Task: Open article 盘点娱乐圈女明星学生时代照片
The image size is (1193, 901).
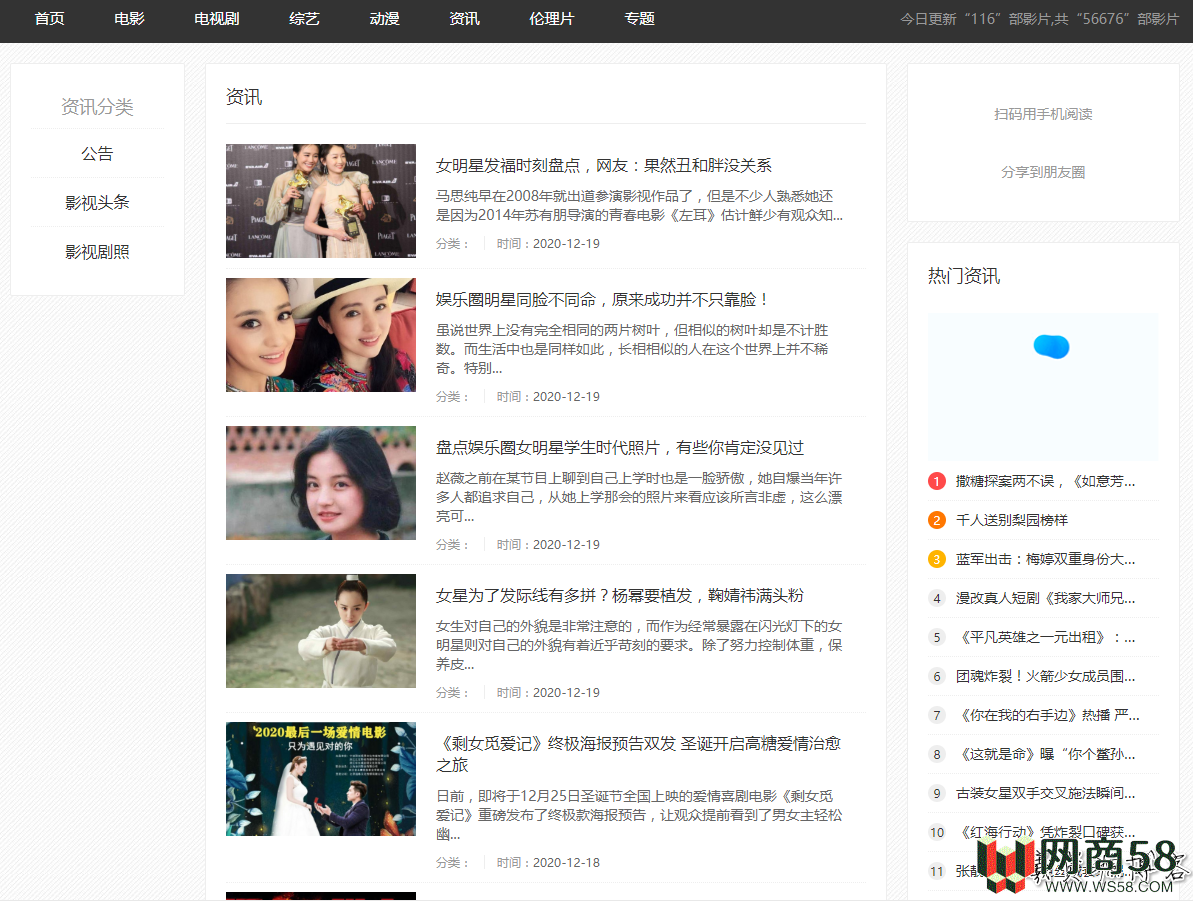Action: tap(619, 447)
